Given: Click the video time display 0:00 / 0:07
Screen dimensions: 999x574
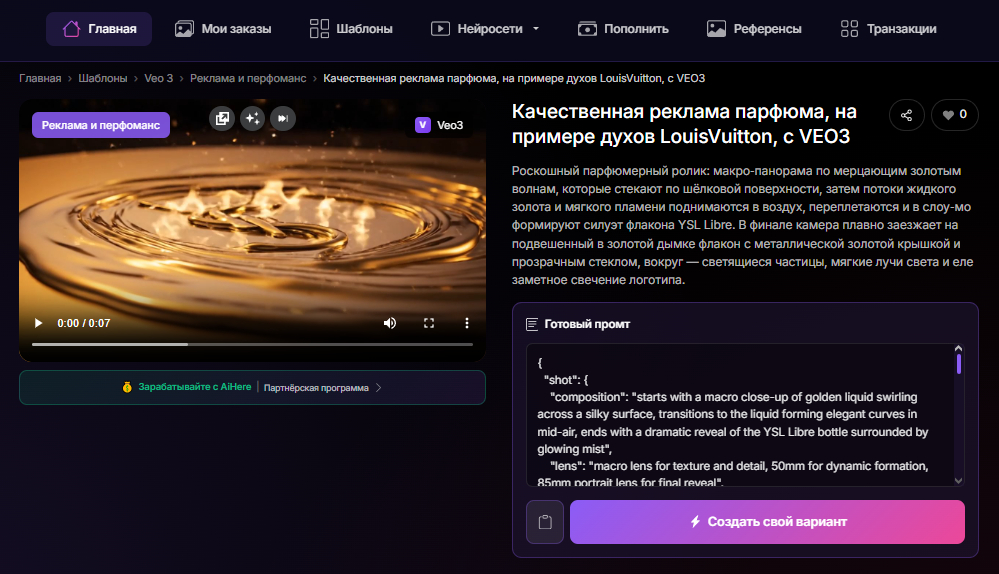Looking at the screenshot, I should pos(83,323).
